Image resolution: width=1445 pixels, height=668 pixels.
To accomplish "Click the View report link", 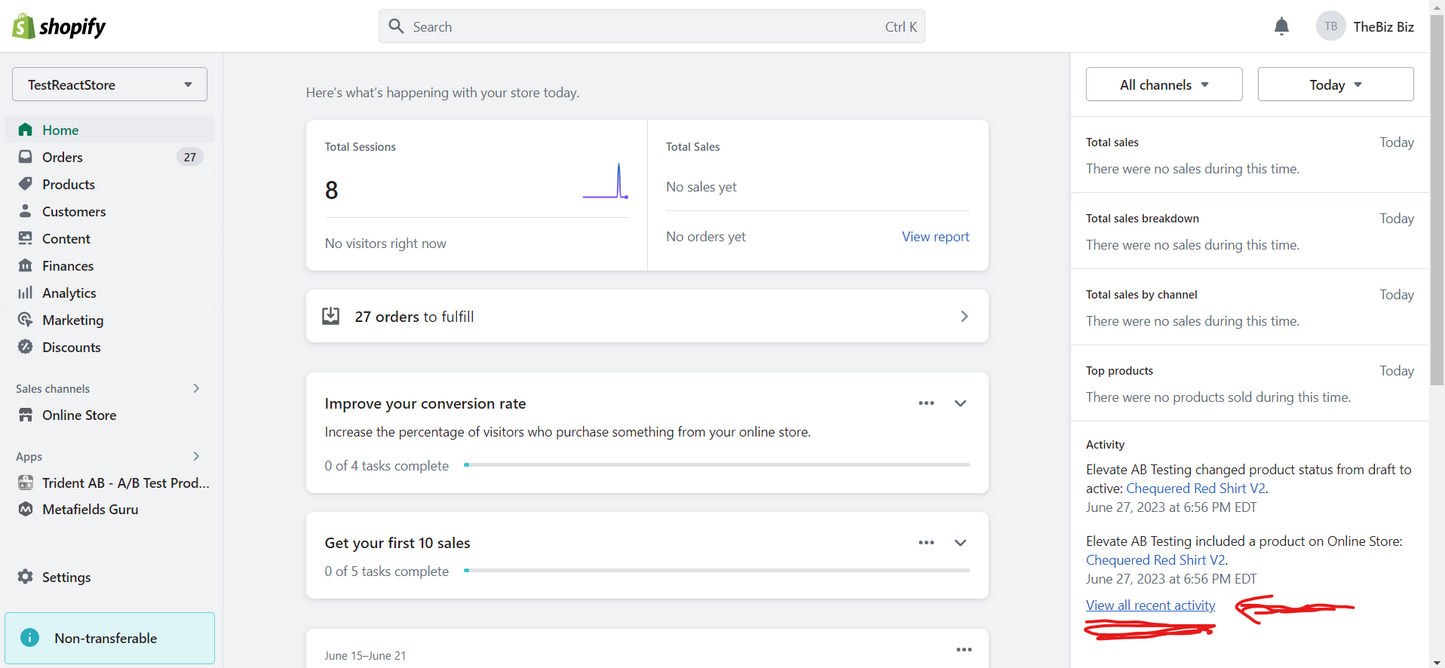I will (935, 237).
